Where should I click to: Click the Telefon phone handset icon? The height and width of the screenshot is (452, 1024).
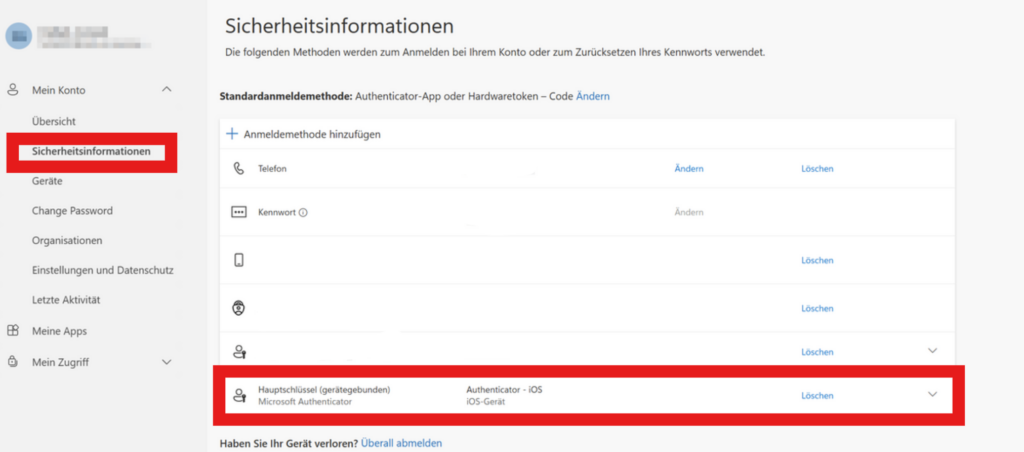238,169
